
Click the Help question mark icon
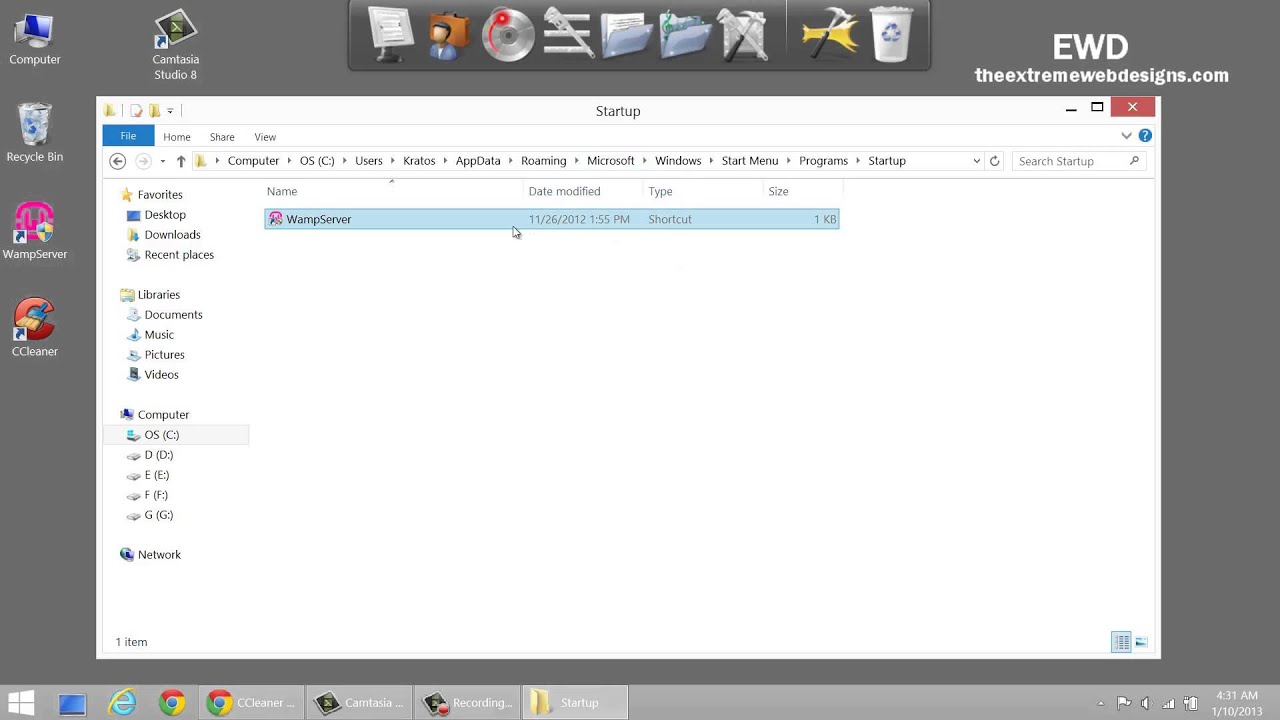1145,136
